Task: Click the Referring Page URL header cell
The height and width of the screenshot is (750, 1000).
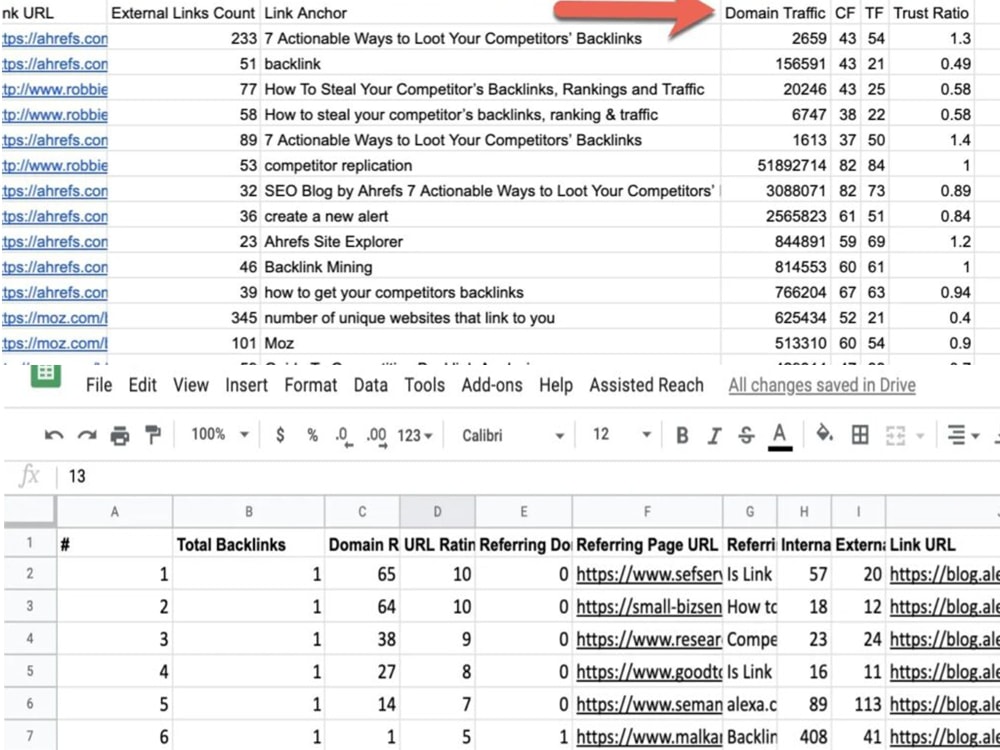Action: point(647,543)
